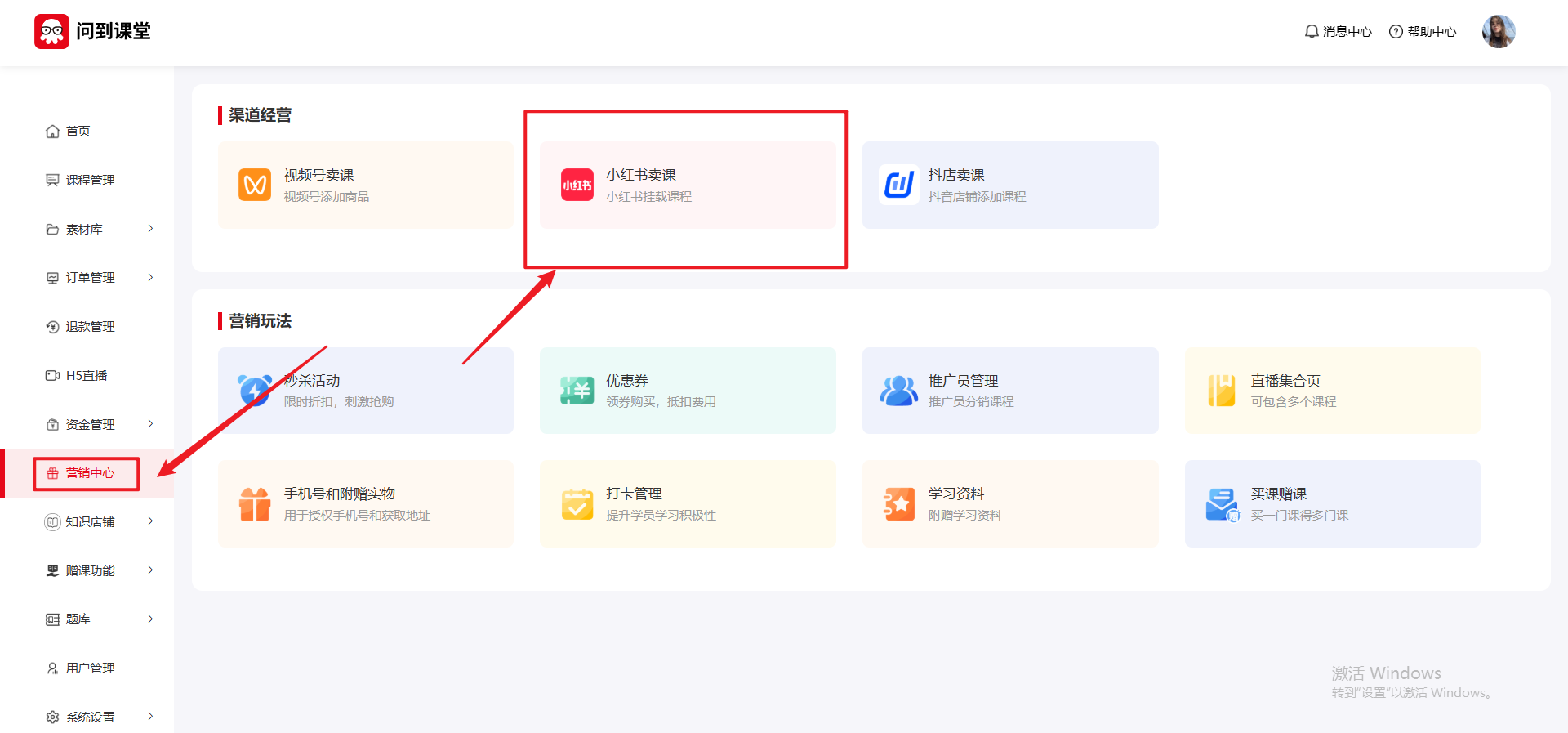1568x733 pixels.
Task: Open the 小红书卖课 card title
Action: point(641,175)
